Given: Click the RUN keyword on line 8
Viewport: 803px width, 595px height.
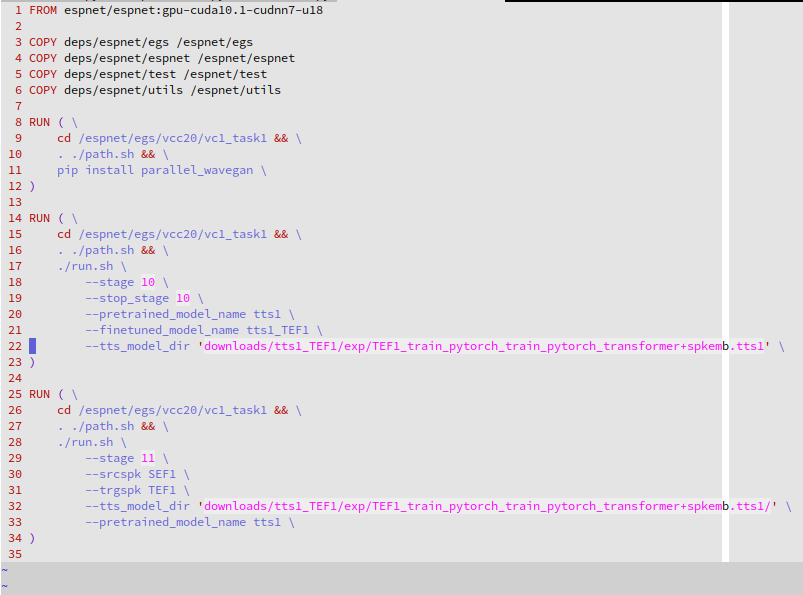Looking at the screenshot, I should [x=39, y=122].
